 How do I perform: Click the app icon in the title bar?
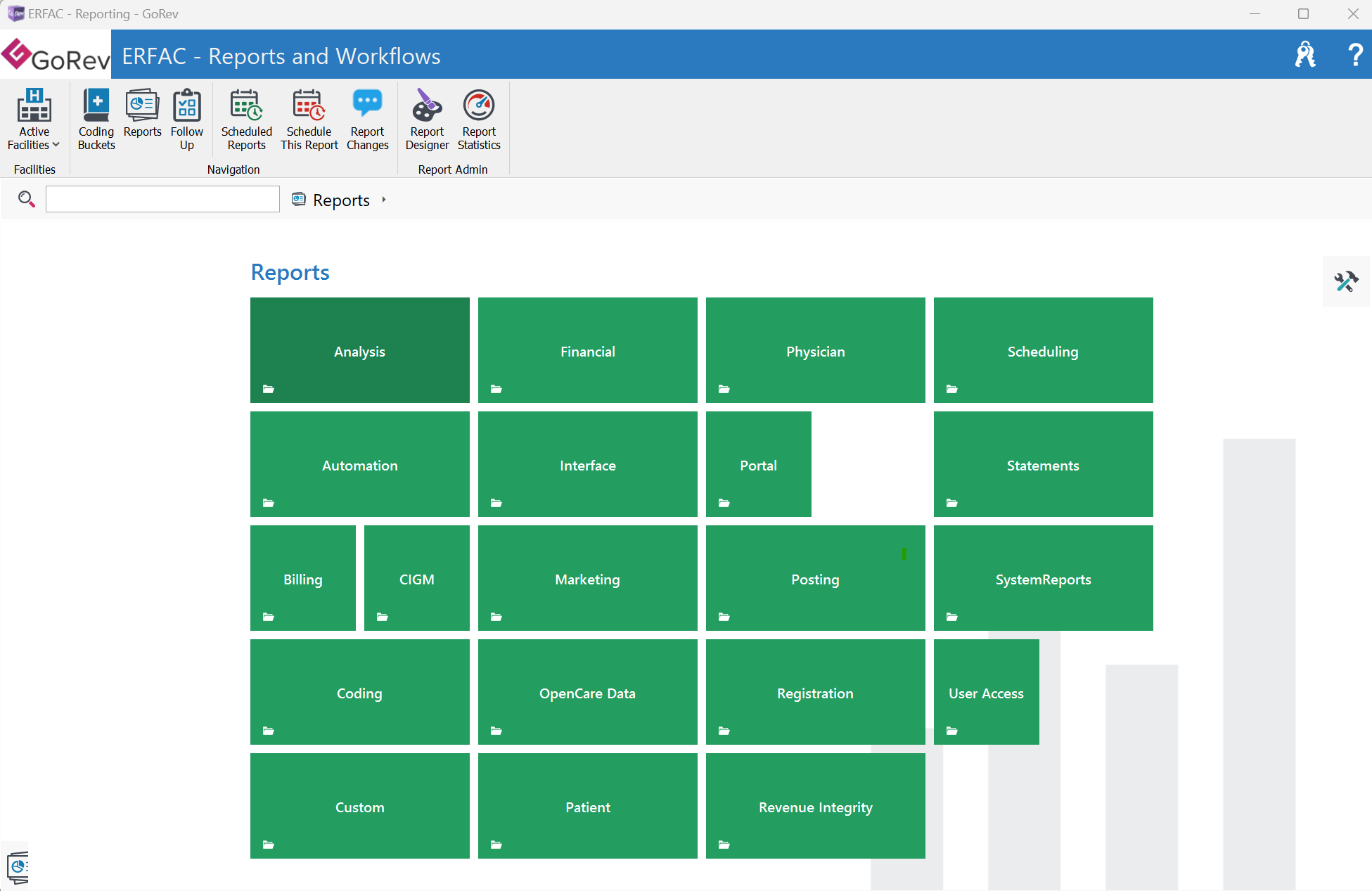click(x=15, y=13)
